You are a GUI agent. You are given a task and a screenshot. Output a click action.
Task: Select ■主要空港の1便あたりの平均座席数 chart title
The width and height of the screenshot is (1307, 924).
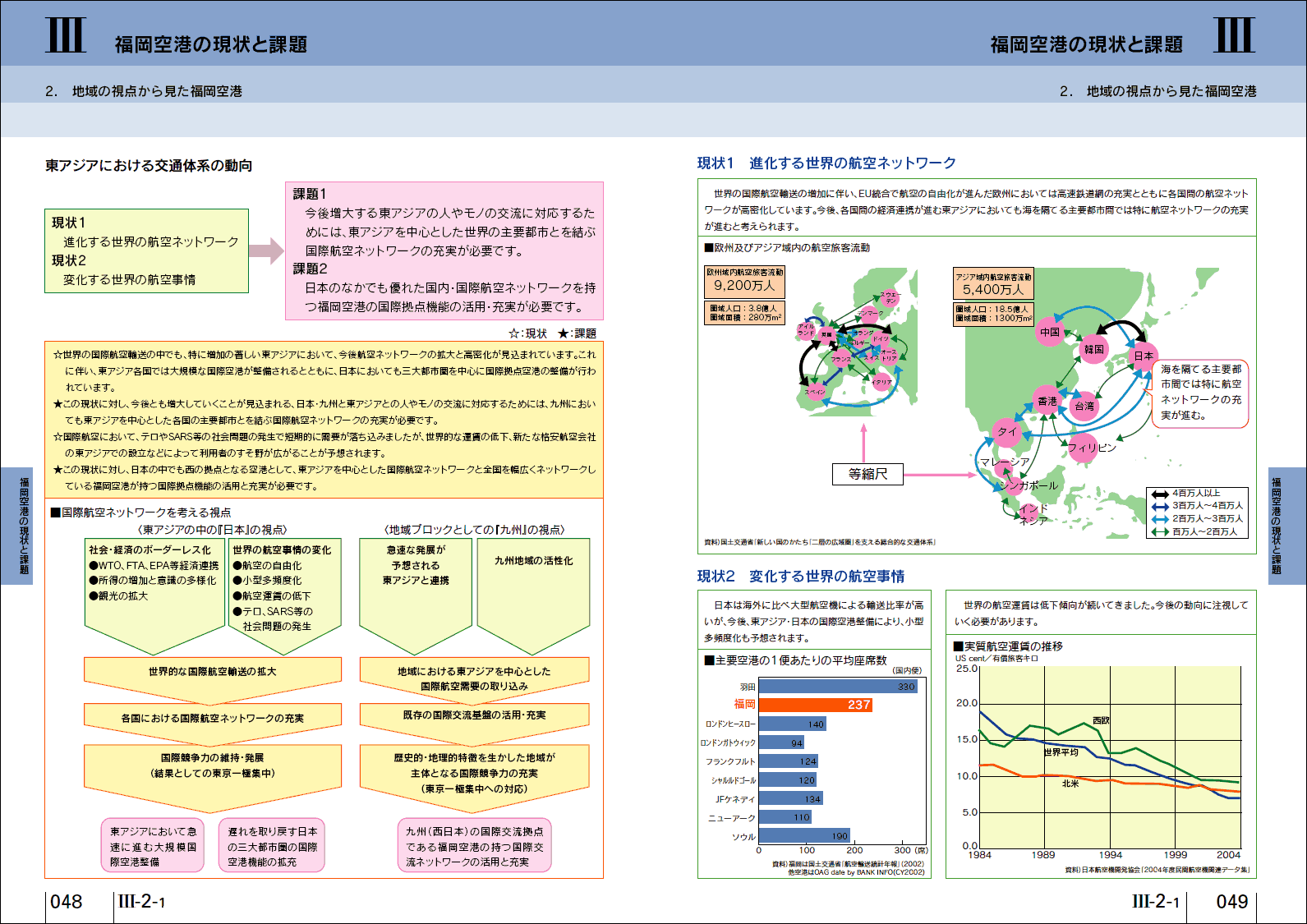[795, 660]
